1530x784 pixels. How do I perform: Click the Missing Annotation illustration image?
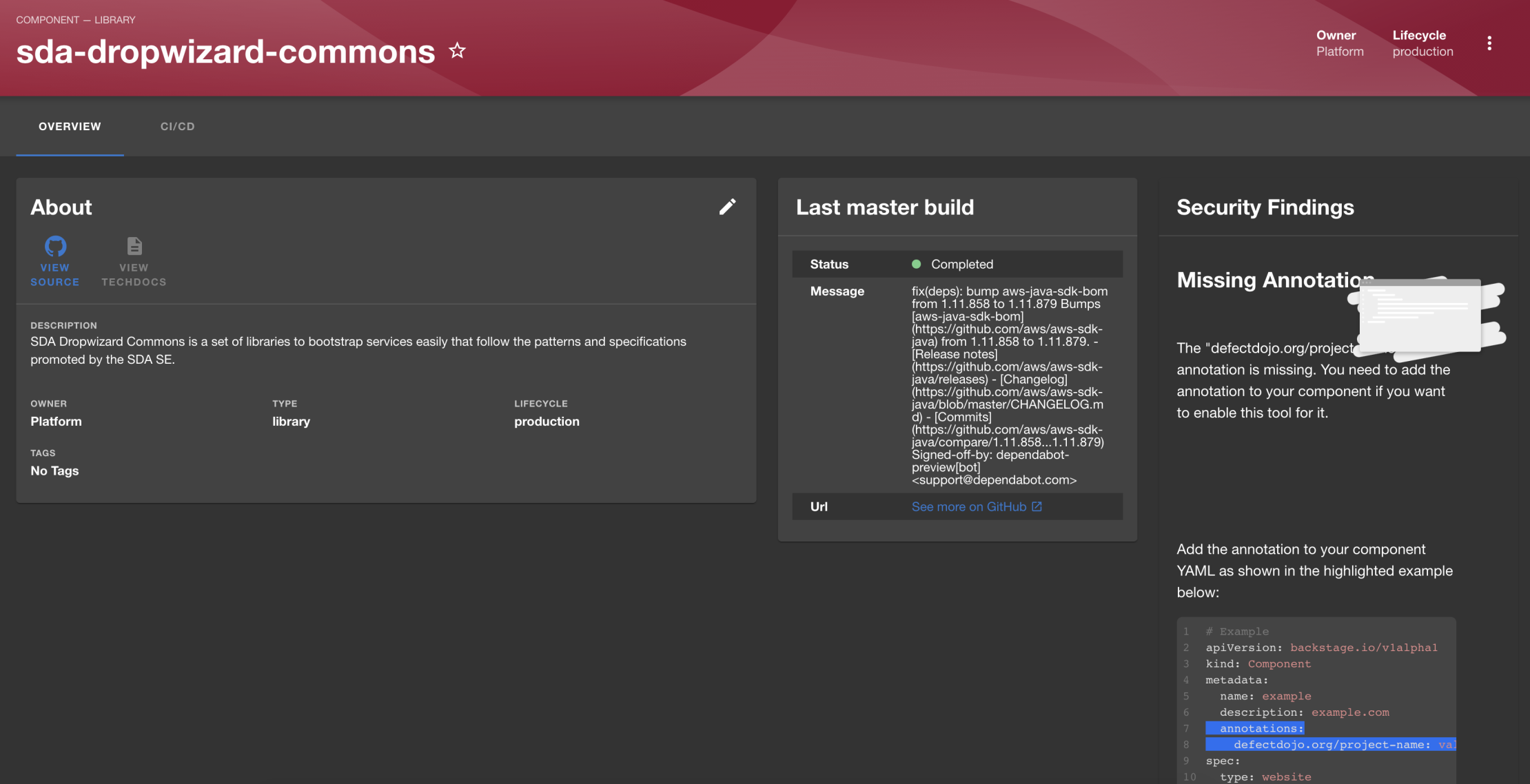[1426, 318]
